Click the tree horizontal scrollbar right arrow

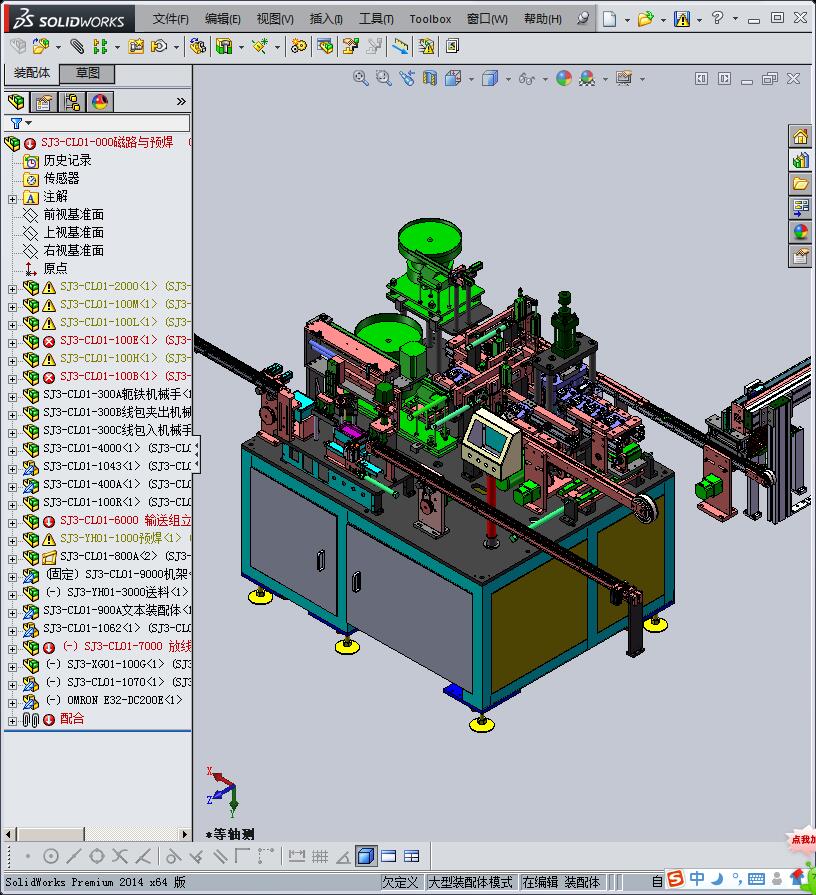(184, 834)
